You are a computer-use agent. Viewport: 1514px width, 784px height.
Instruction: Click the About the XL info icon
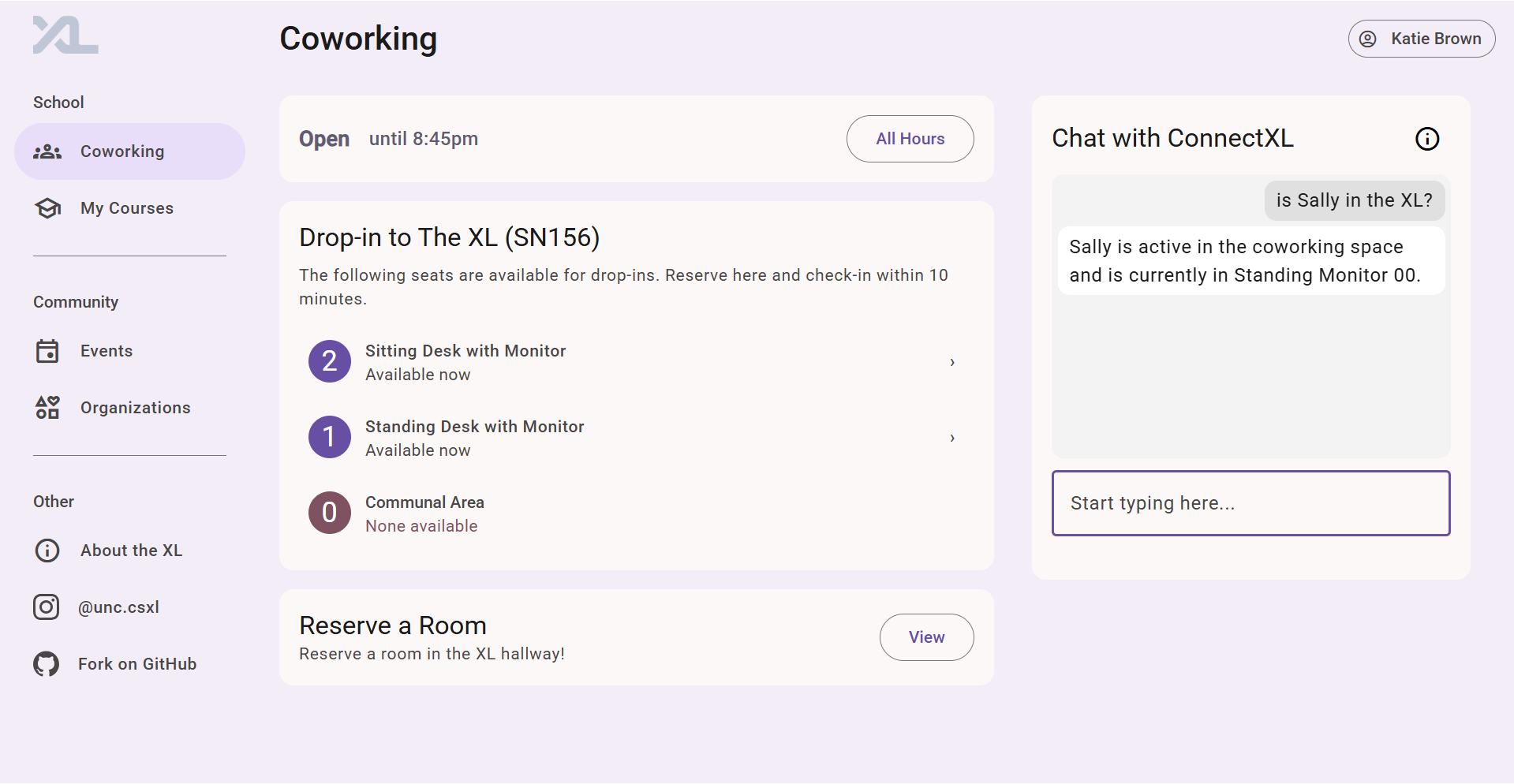click(47, 551)
